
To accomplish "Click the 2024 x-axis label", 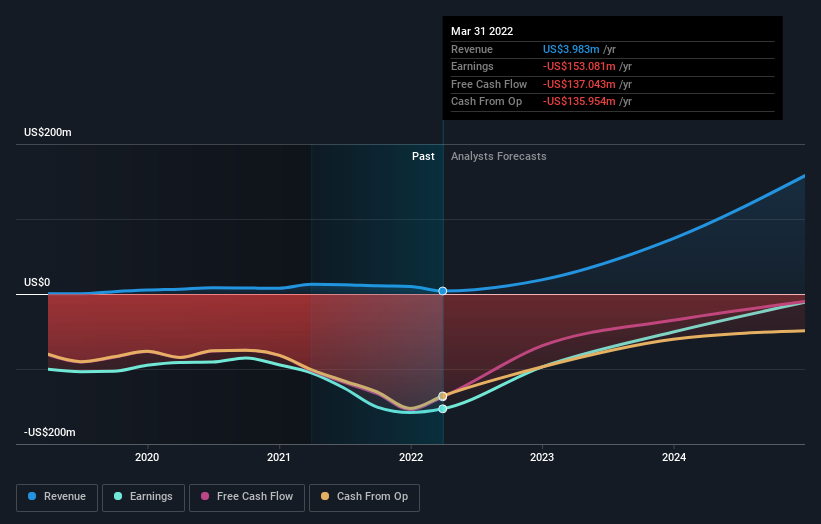I will click(674, 457).
